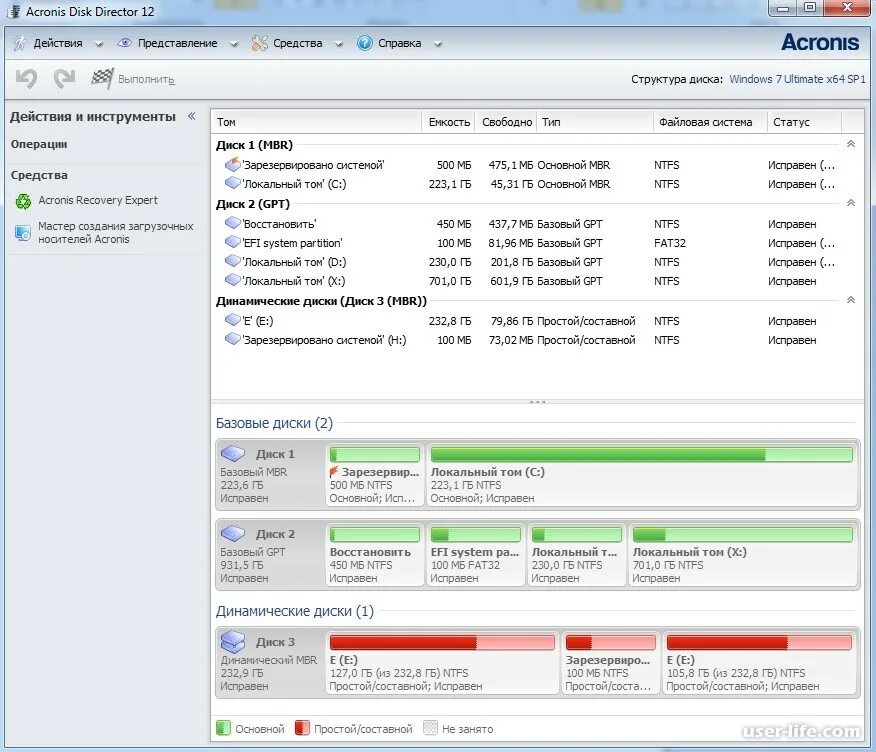Click the red Простой/составной legend swatch
Screen dimensions: 876x752
click(302, 728)
